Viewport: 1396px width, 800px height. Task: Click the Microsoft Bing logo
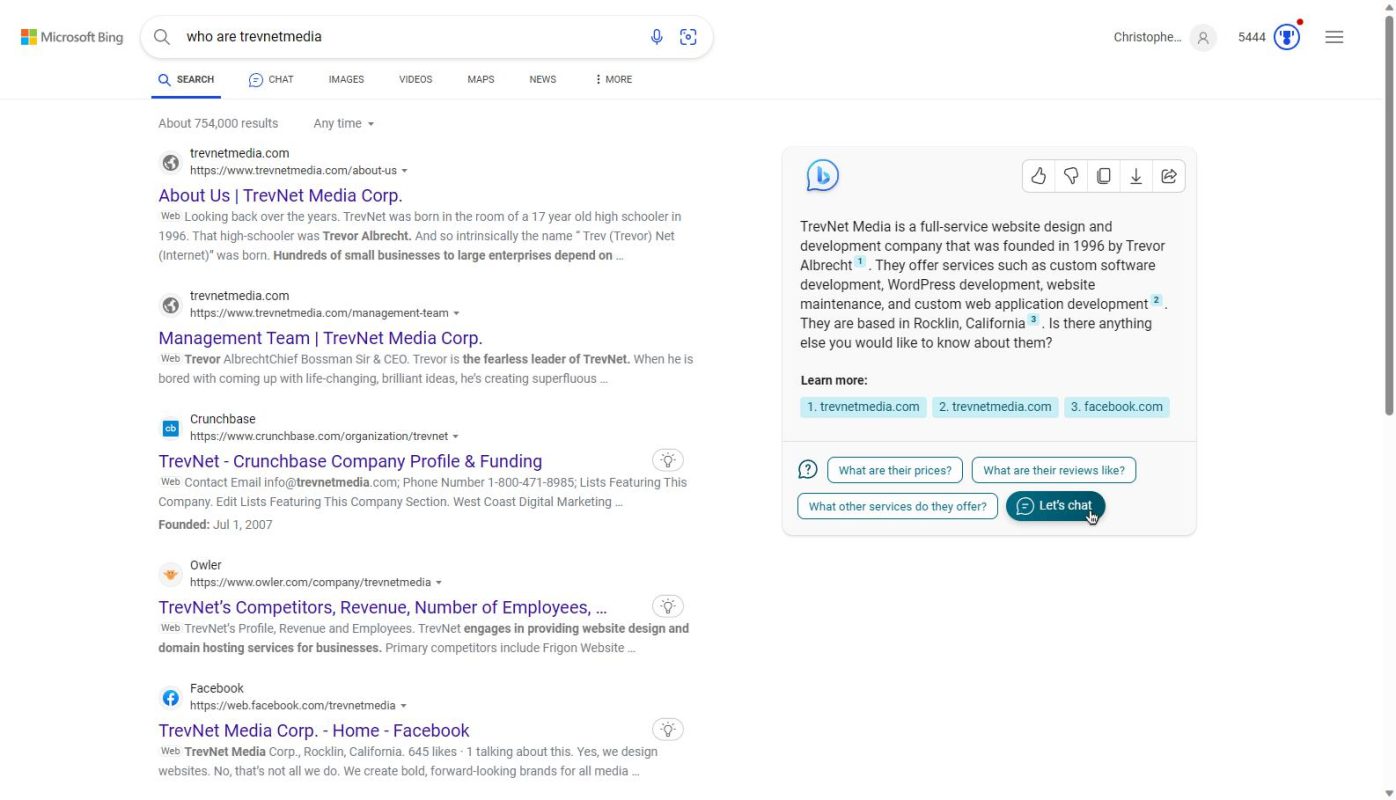click(x=72, y=37)
